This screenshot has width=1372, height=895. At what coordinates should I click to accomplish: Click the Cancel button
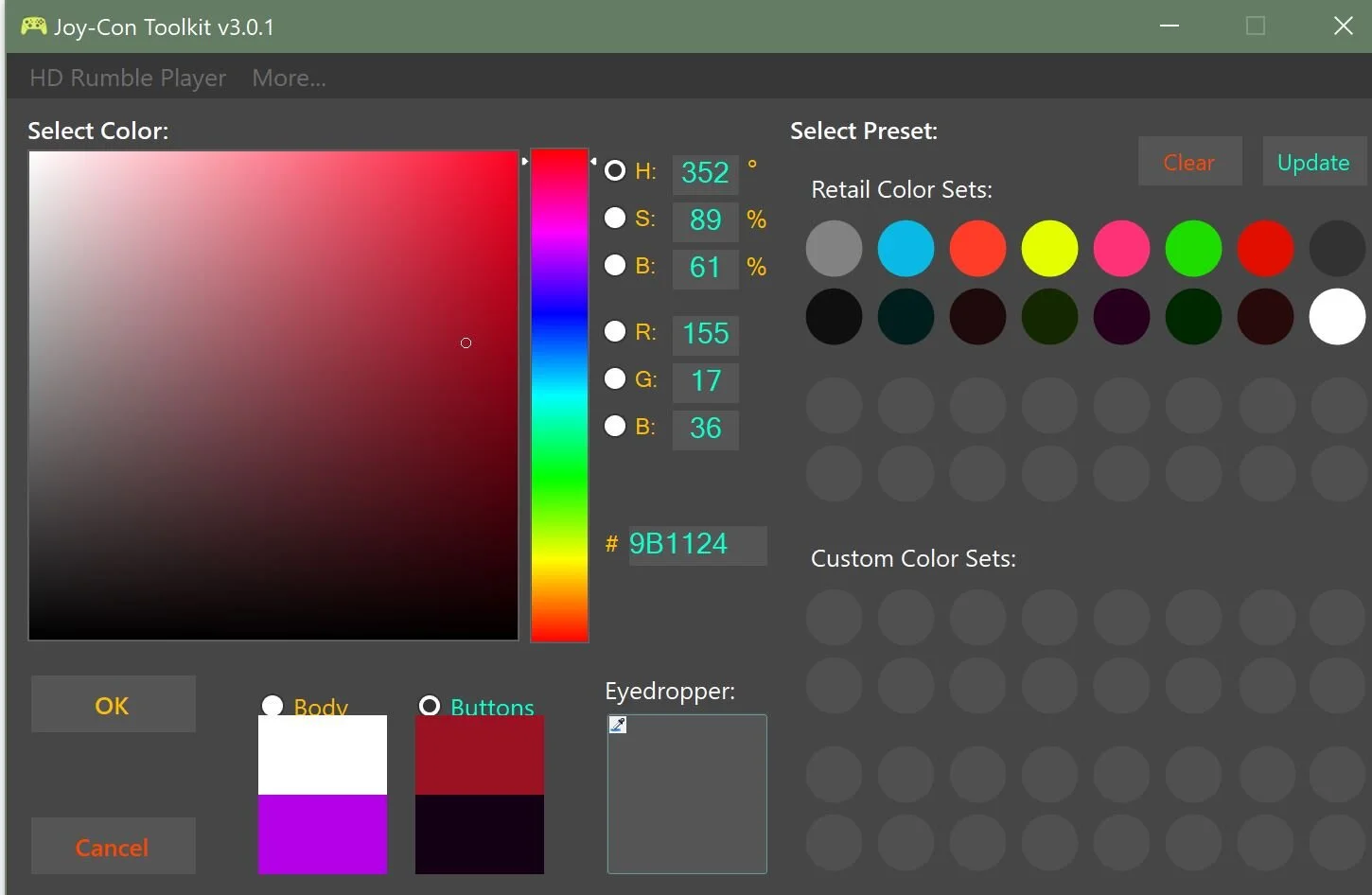(114, 846)
